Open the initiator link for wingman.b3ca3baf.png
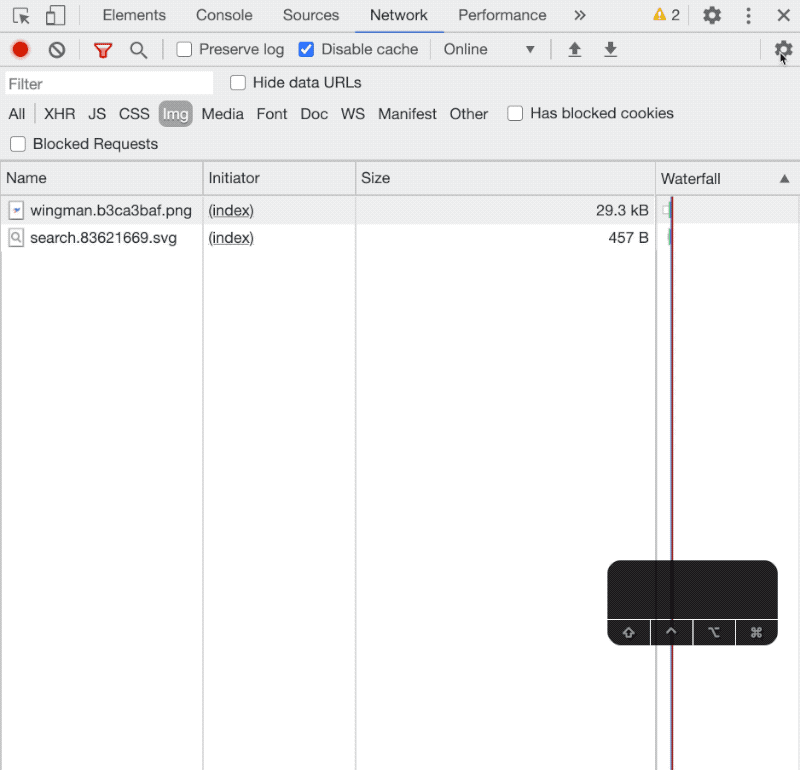800x770 pixels. tap(231, 210)
